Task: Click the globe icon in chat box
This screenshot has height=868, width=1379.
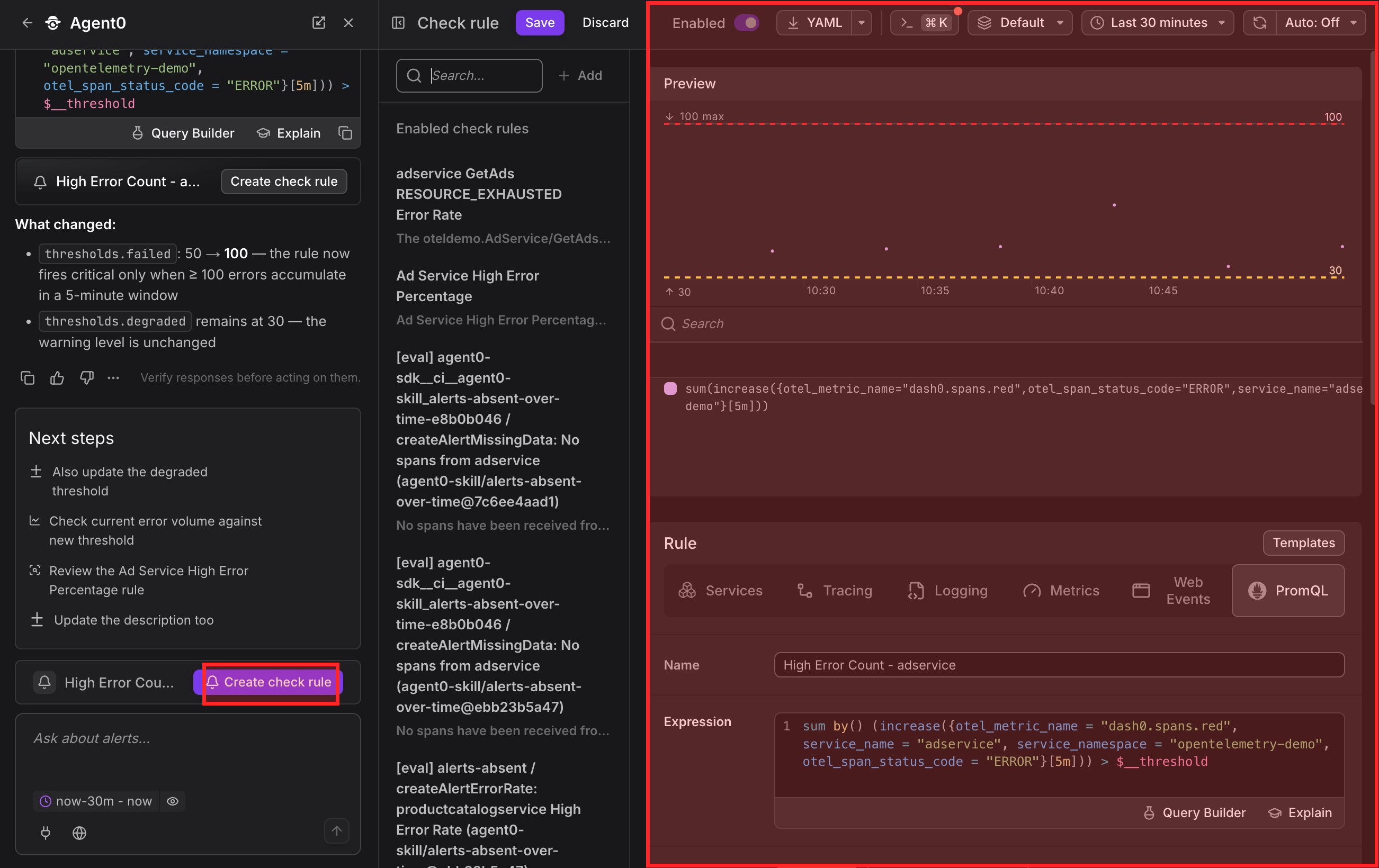Action: 79,833
